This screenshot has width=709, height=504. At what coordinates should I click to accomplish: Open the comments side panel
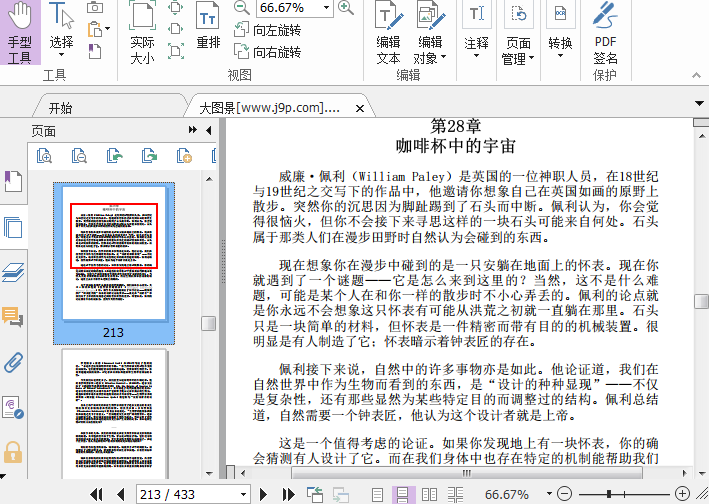(13, 316)
